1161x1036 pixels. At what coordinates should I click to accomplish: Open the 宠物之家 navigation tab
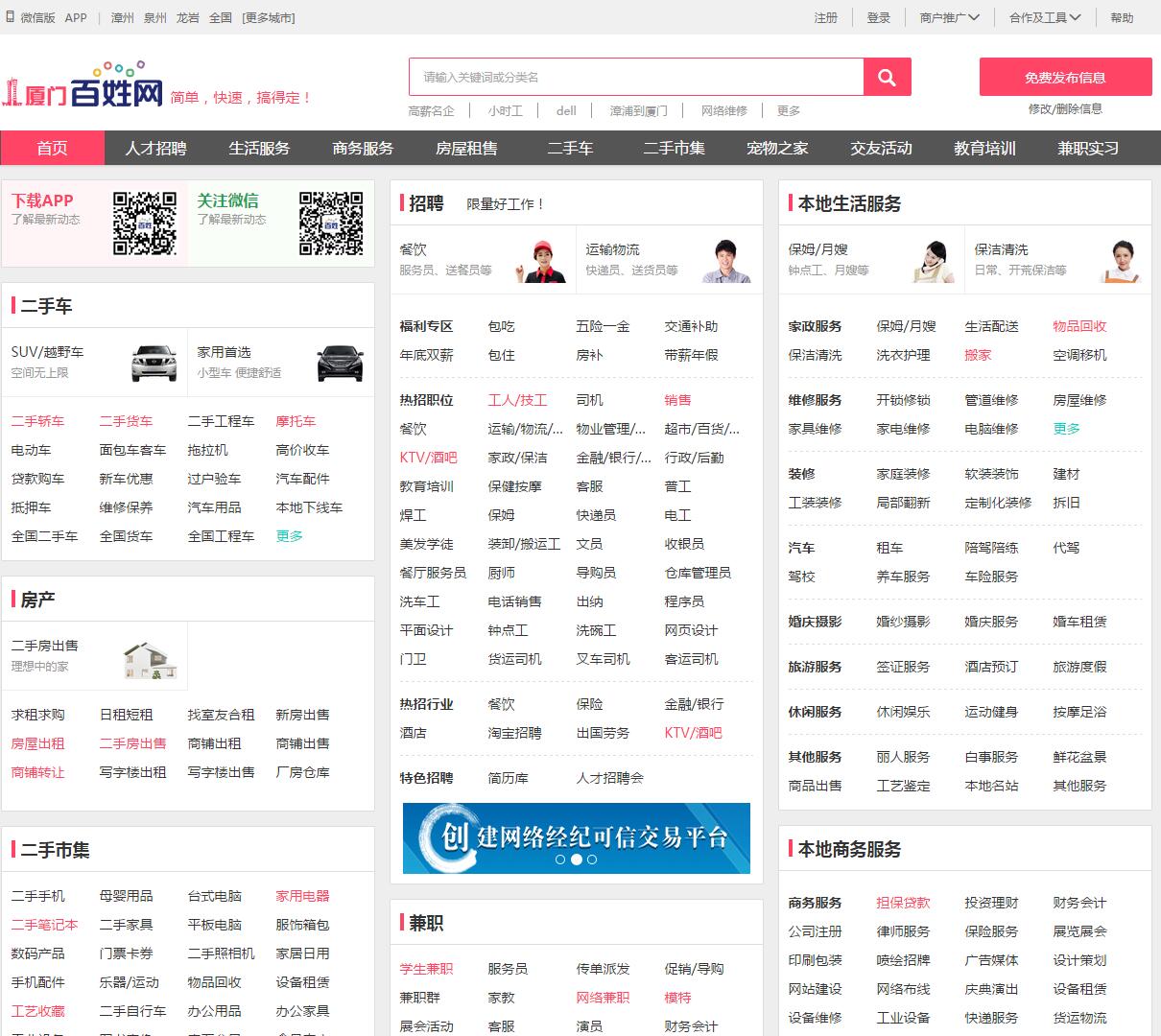tap(777, 148)
